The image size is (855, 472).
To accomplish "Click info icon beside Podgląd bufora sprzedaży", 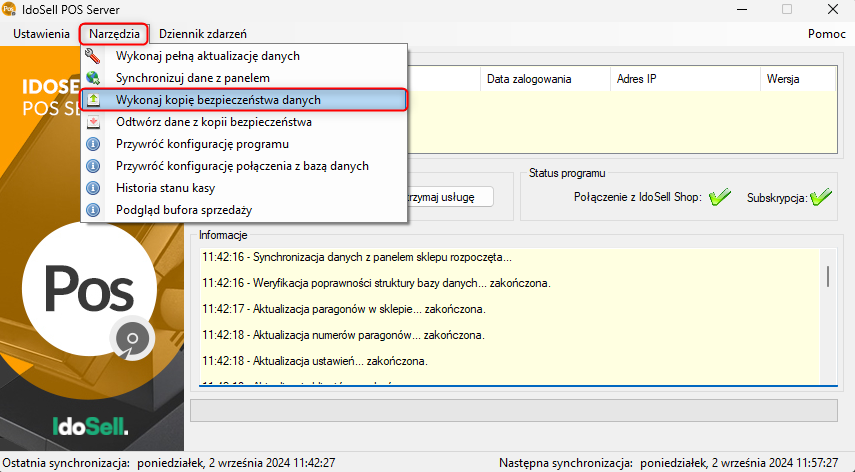I will pyautogui.click(x=93, y=210).
